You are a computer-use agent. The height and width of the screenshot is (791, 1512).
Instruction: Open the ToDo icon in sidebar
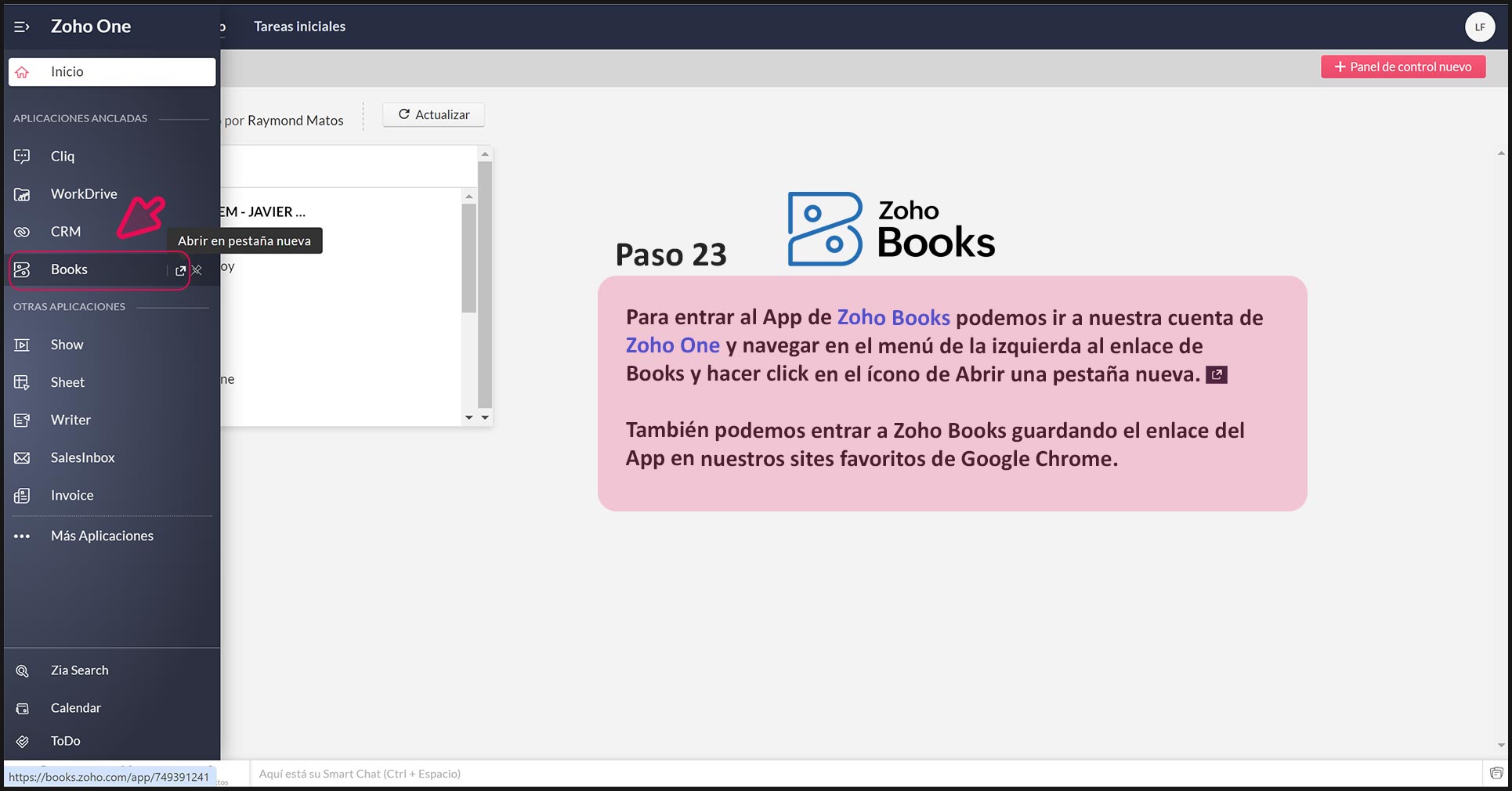coord(22,741)
